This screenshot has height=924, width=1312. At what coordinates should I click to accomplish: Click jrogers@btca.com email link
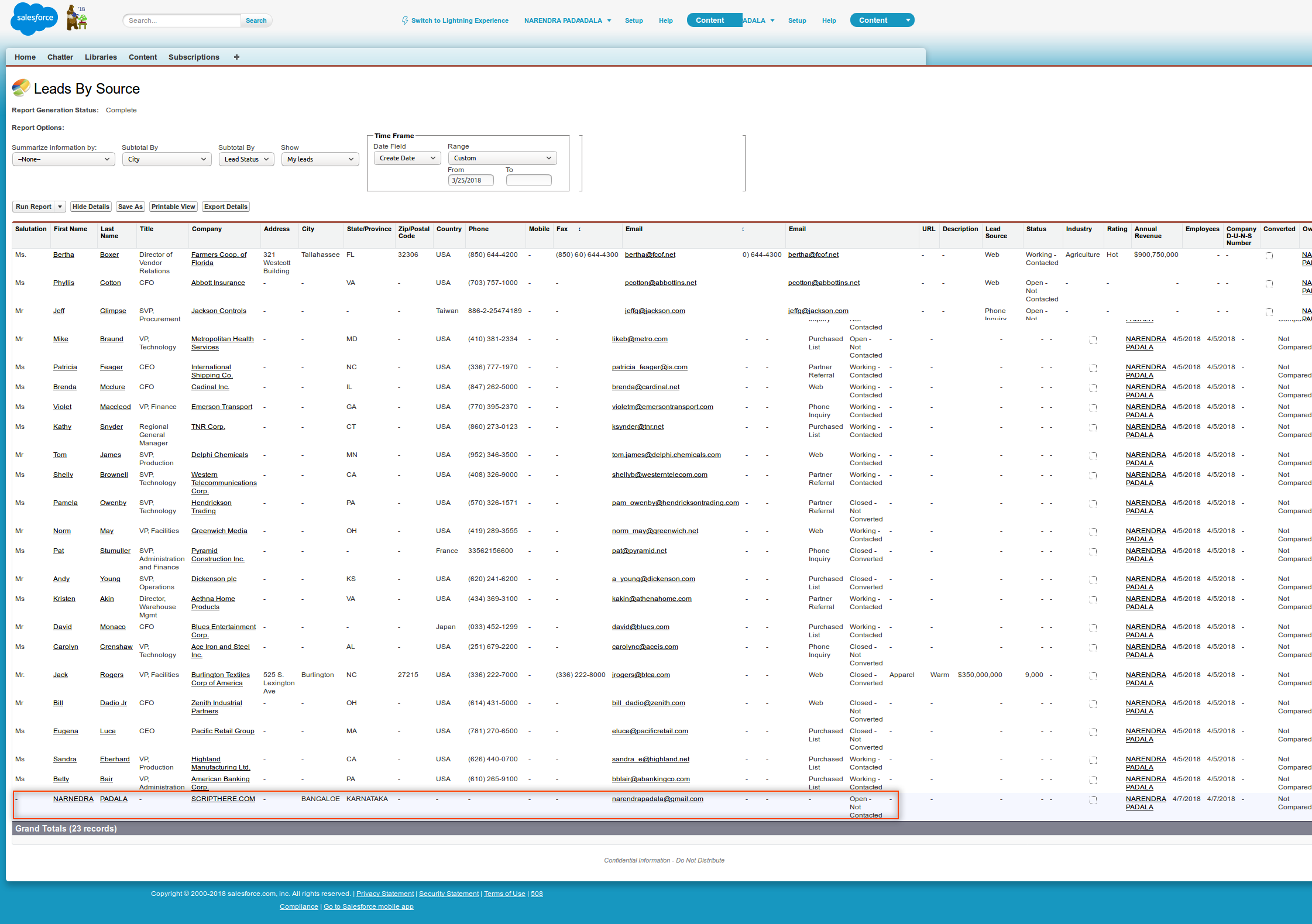pyautogui.click(x=641, y=675)
